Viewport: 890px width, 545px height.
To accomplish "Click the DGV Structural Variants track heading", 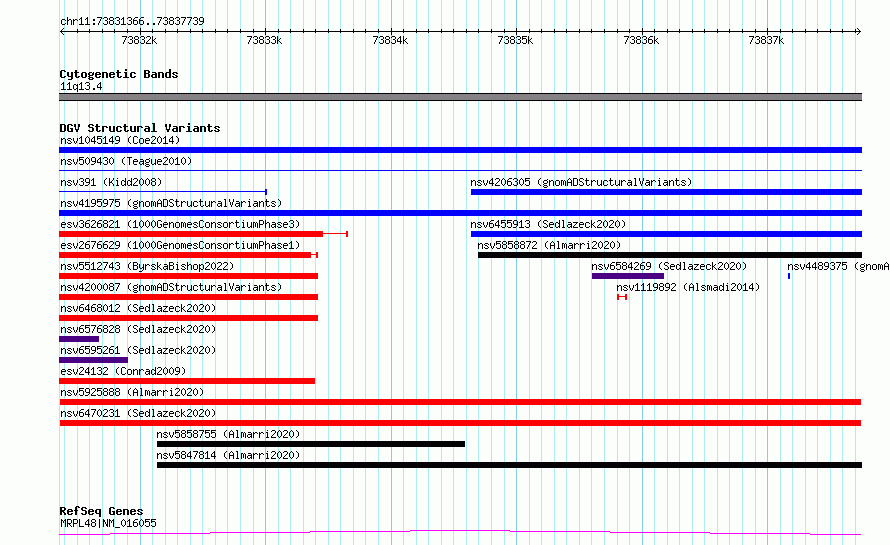I will pyautogui.click(x=140, y=128).
